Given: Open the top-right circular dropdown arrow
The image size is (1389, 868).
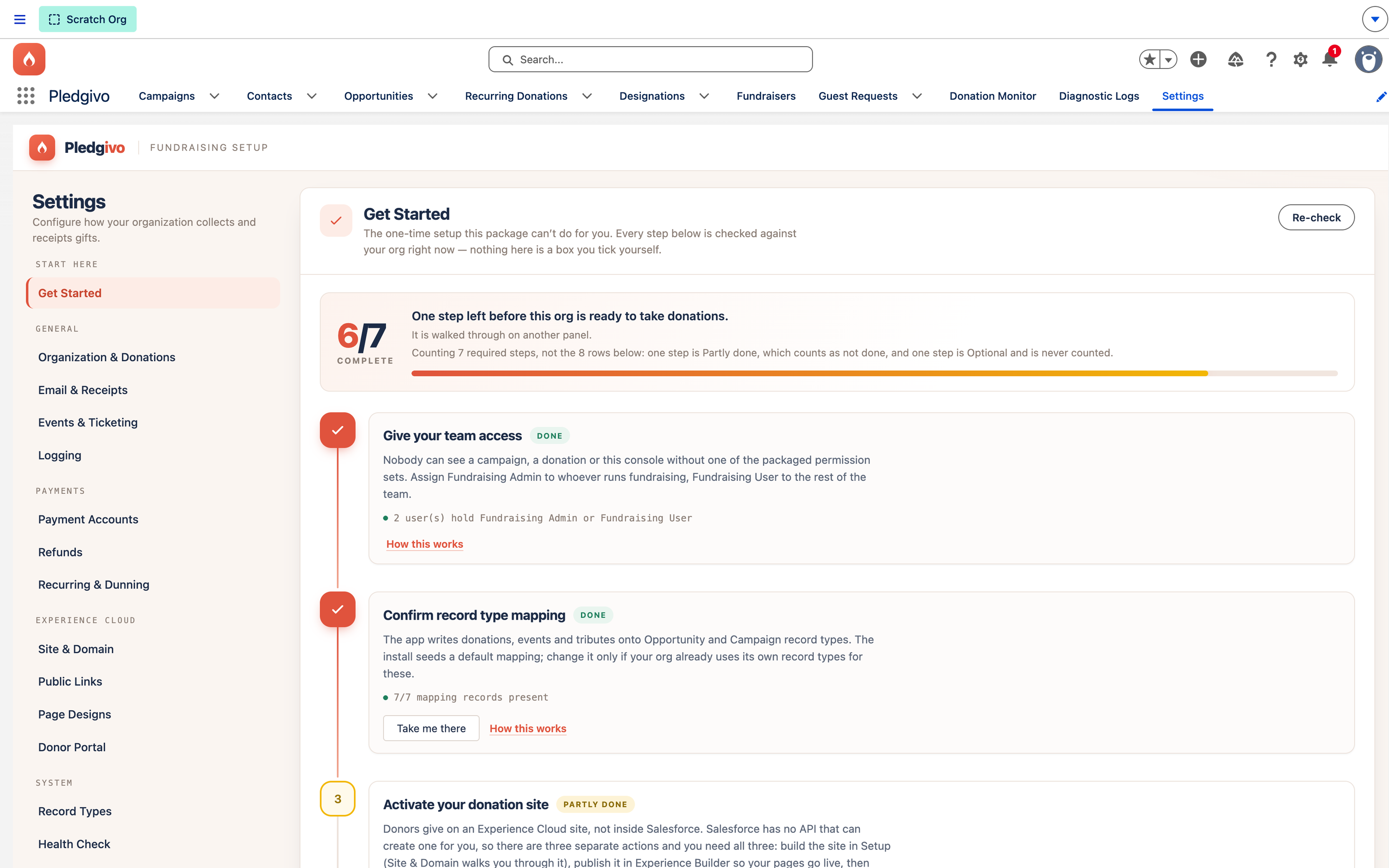Looking at the screenshot, I should [1375, 19].
